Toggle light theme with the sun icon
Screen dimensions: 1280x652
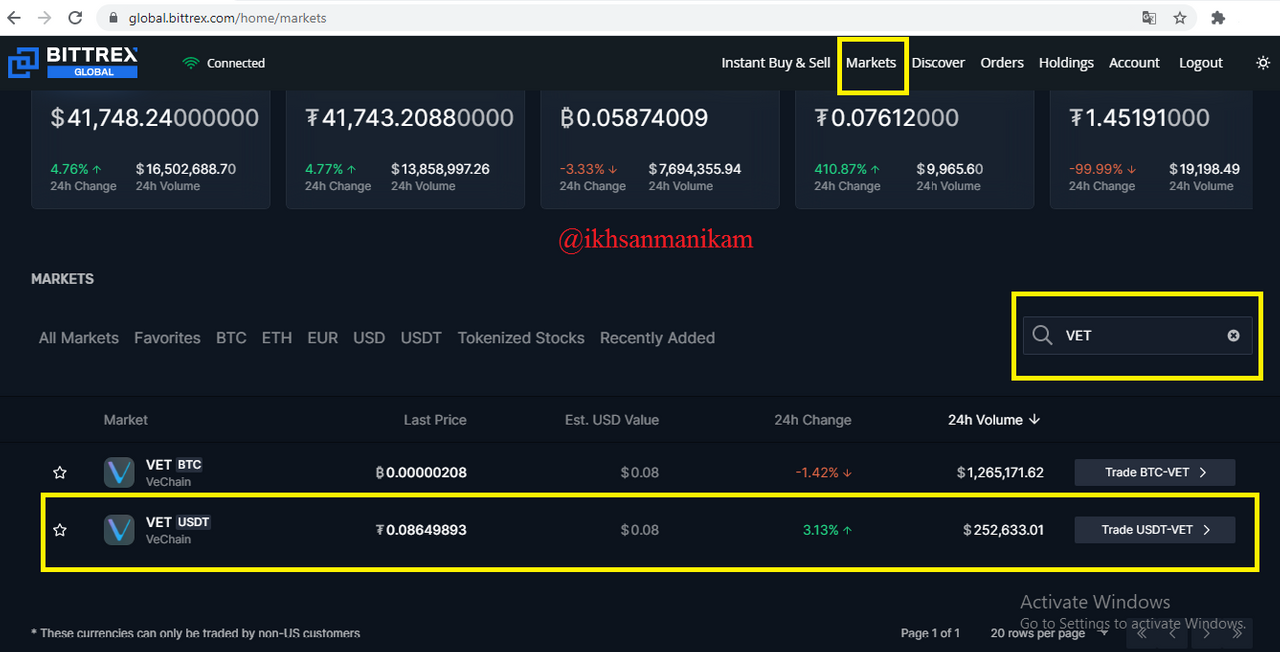pyautogui.click(x=1263, y=62)
